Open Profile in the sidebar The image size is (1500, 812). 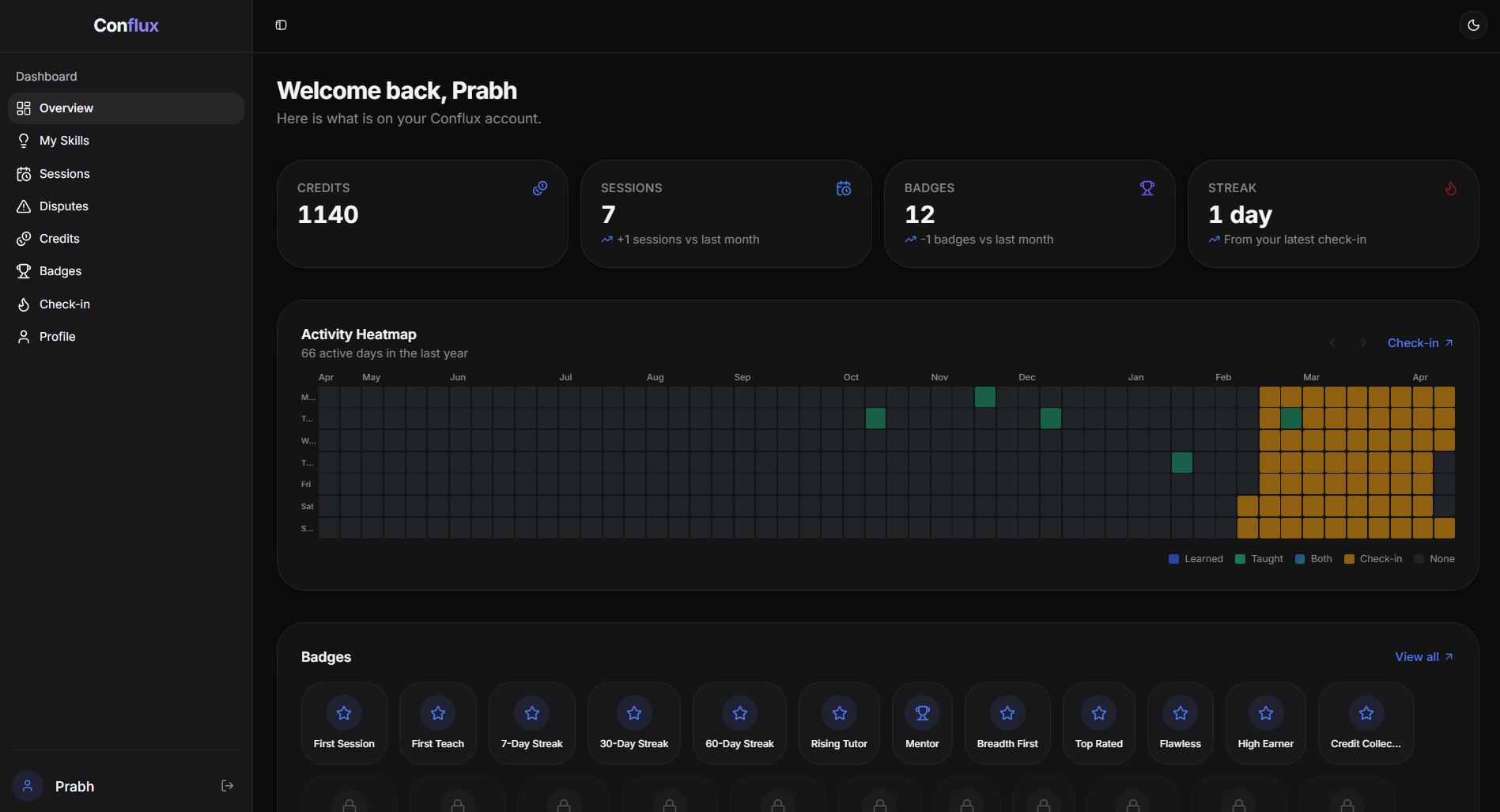[126, 337]
